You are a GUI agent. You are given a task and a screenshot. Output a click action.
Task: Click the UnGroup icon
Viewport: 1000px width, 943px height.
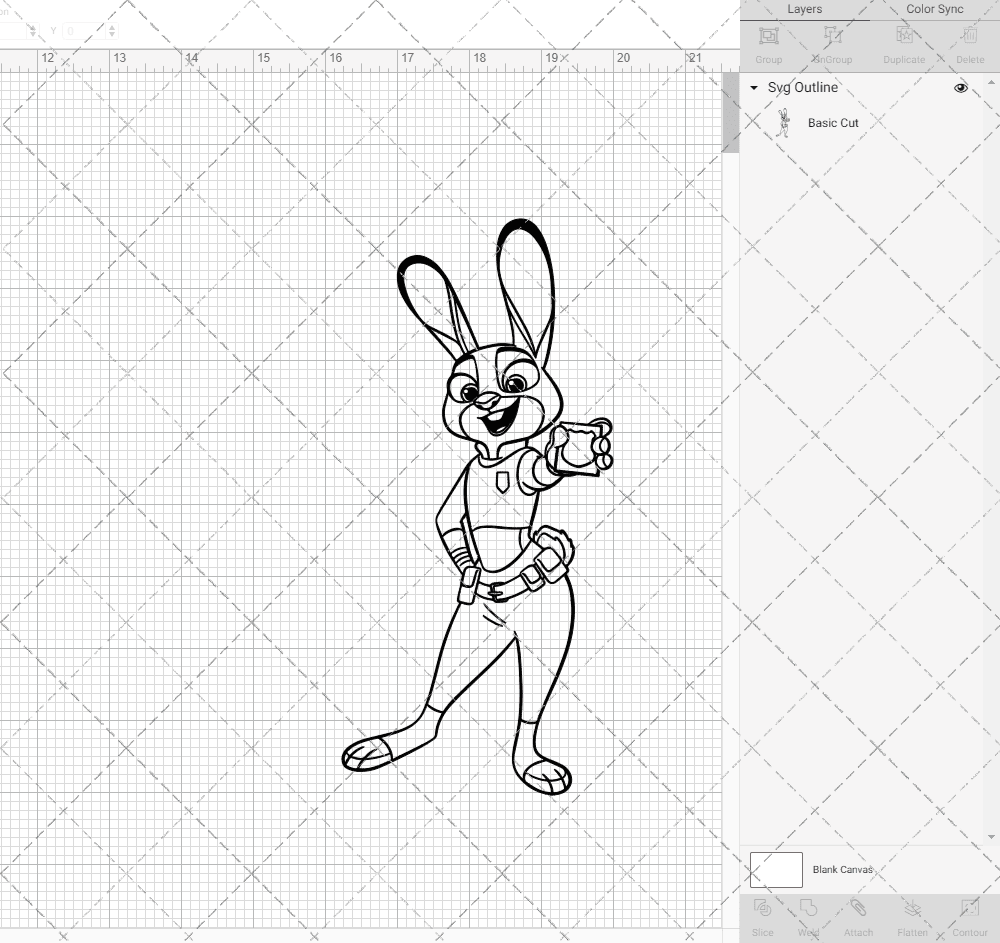coord(832,36)
